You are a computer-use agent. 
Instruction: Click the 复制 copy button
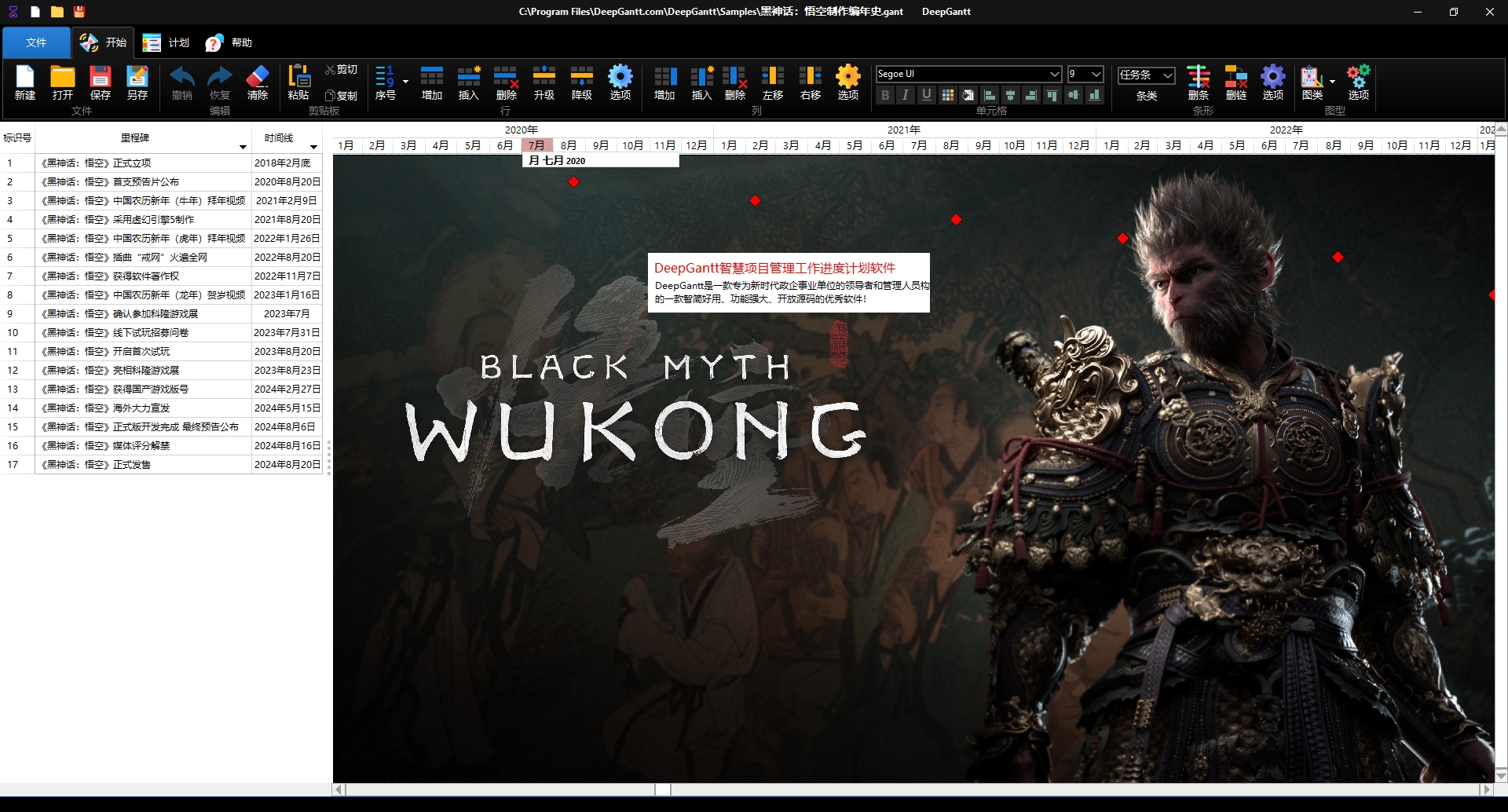pyautogui.click(x=341, y=96)
